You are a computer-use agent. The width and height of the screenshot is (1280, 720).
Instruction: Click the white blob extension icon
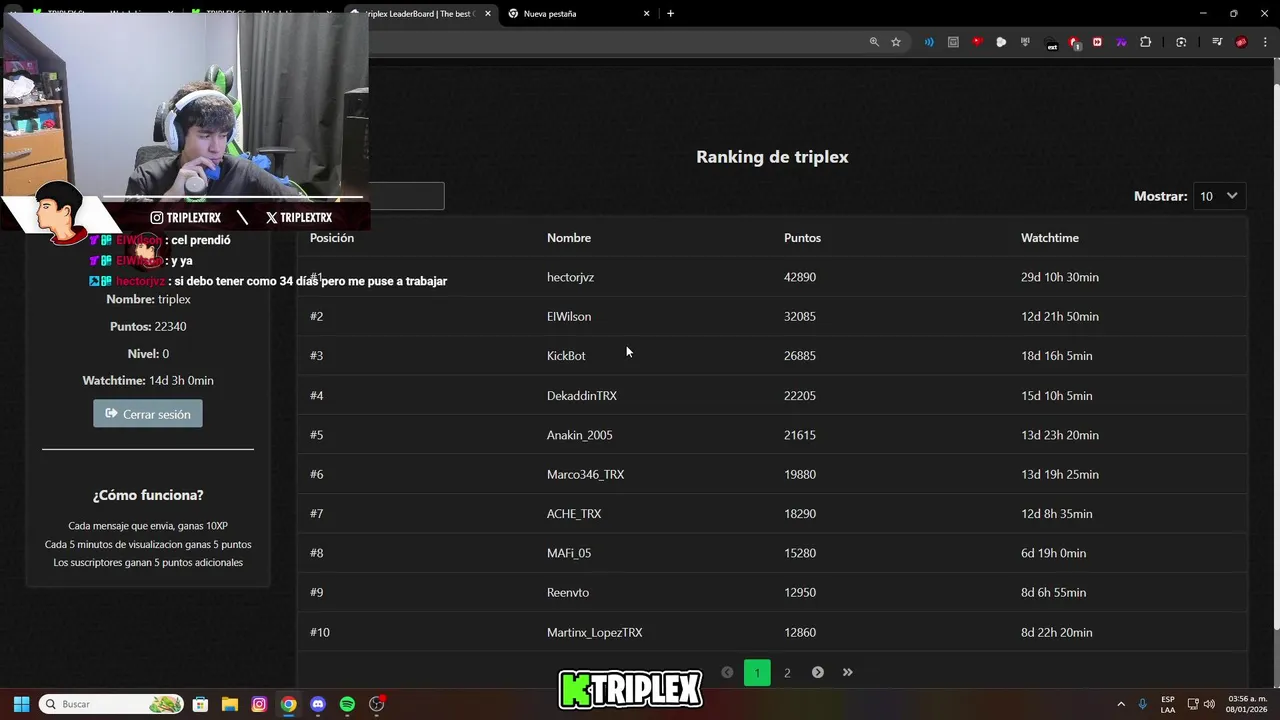click(x=1001, y=42)
